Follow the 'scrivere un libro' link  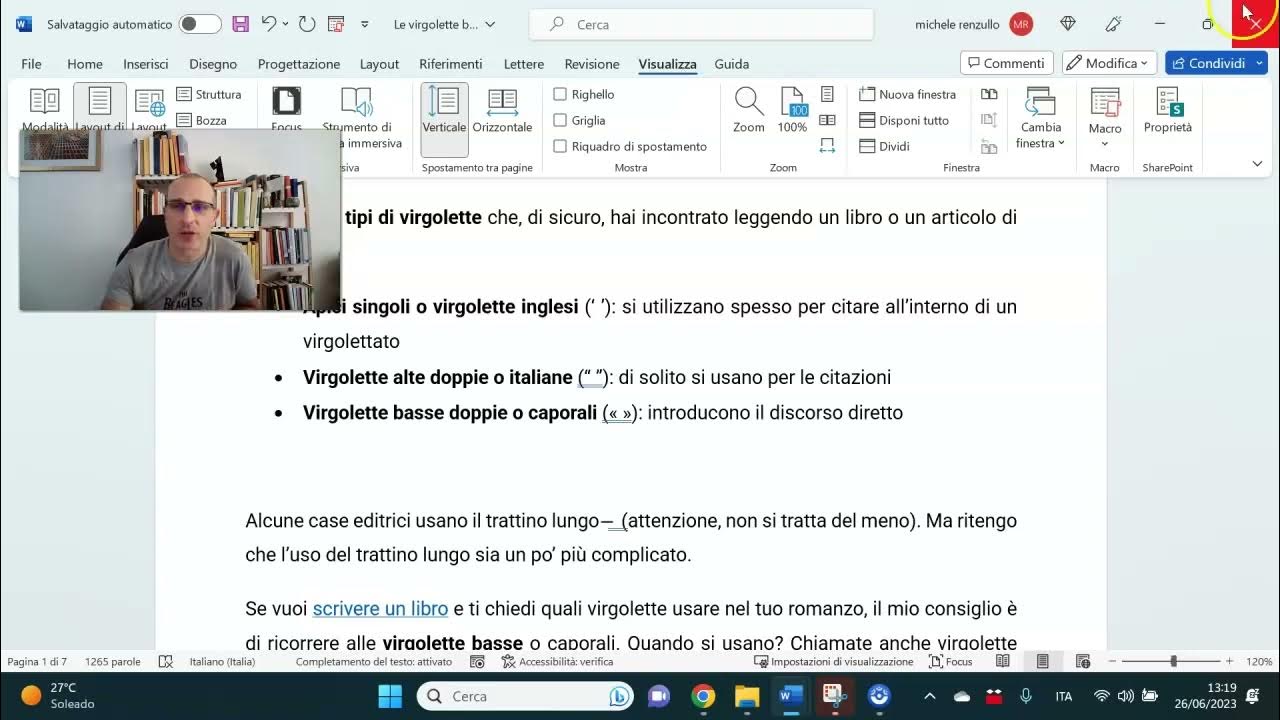click(380, 608)
